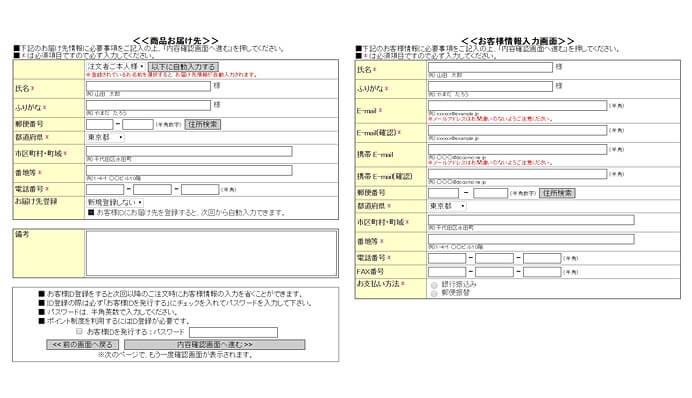
Task: Focus 市区町村・町域 field in 商品お届け先 form
Action: pyautogui.click(x=189, y=151)
